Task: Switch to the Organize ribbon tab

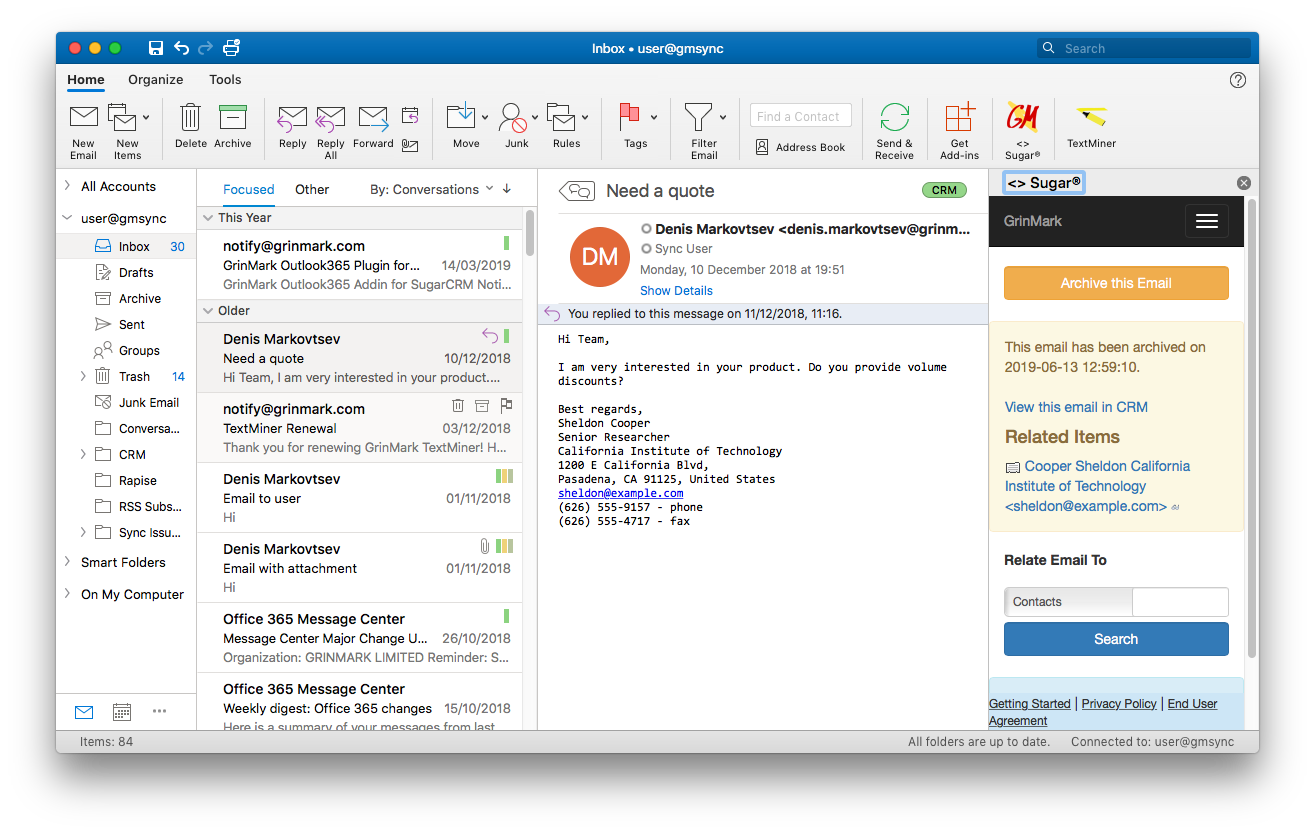Action: point(155,80)
